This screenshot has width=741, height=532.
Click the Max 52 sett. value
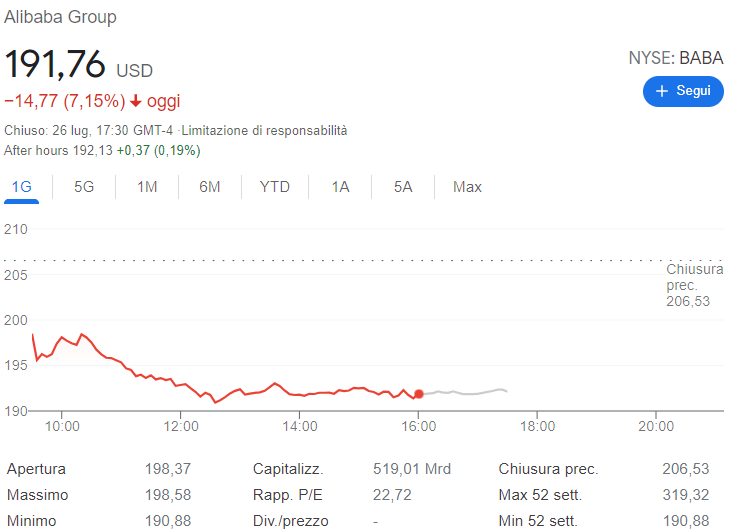[685, 495]
